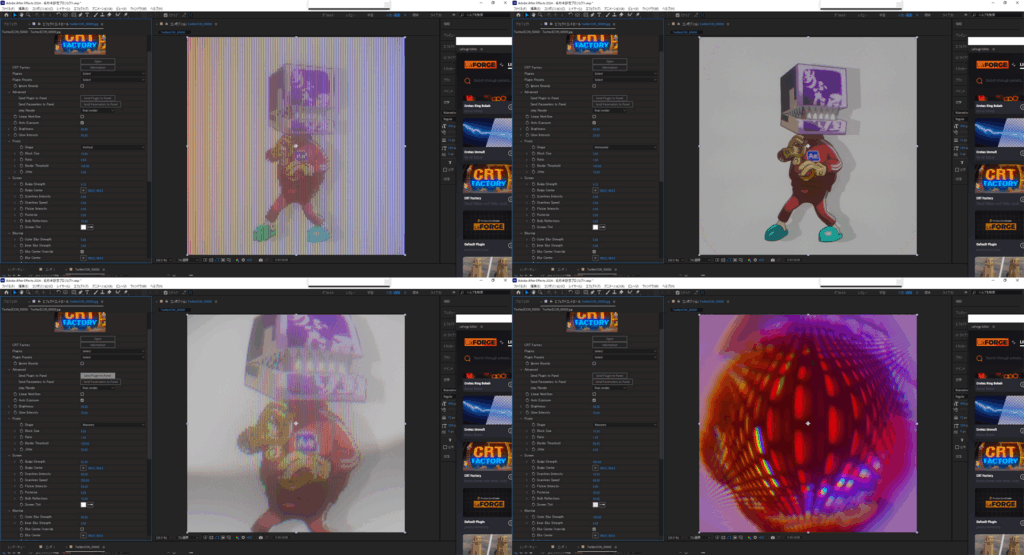Click the white Screen Tint swatch in the striped-preview window
The width and height of the screenshot is (1024, 555).
pos(83,227)
